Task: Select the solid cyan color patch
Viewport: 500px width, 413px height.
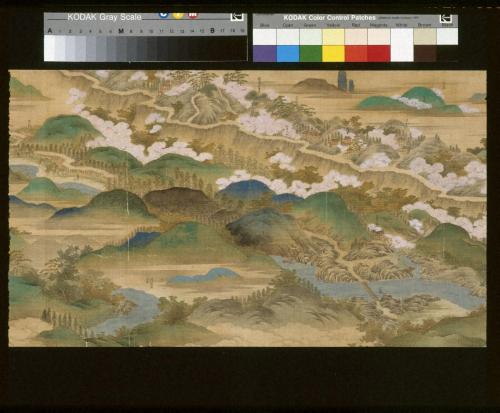Action: (288, 54)
